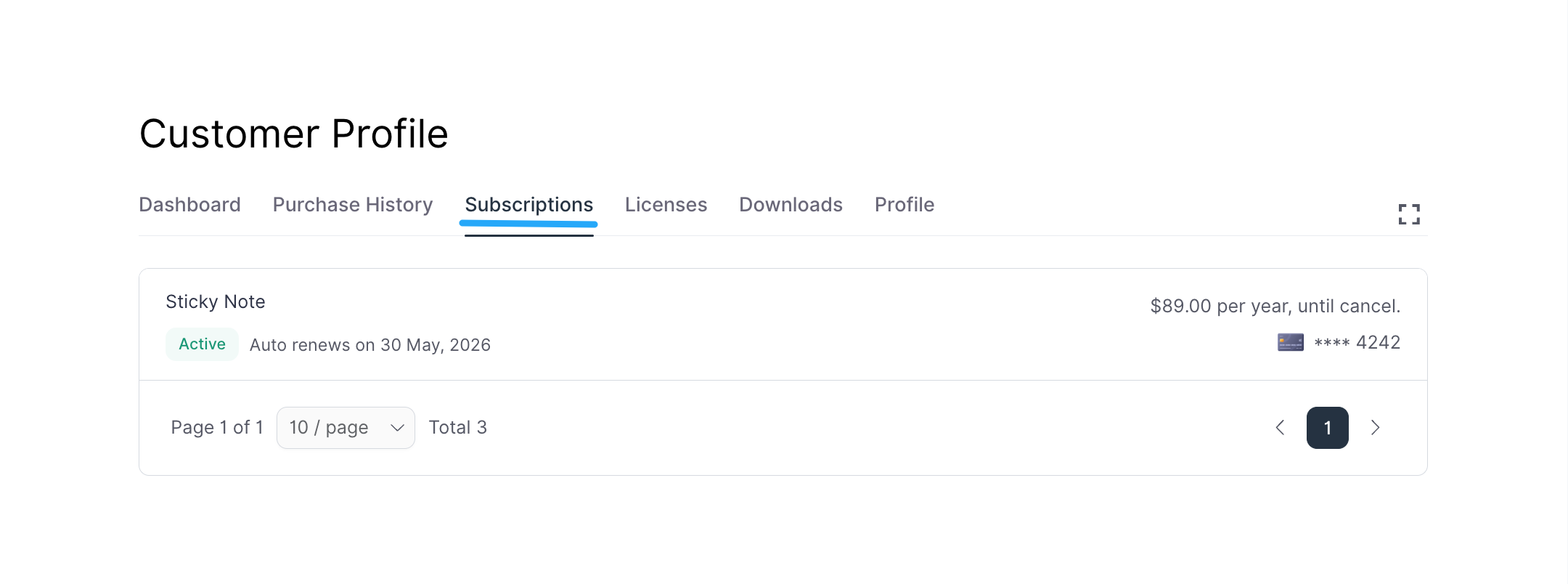Click the $89.00 per year price
The height and width of the screenshot is (584, 1568).
[1275, 306]
